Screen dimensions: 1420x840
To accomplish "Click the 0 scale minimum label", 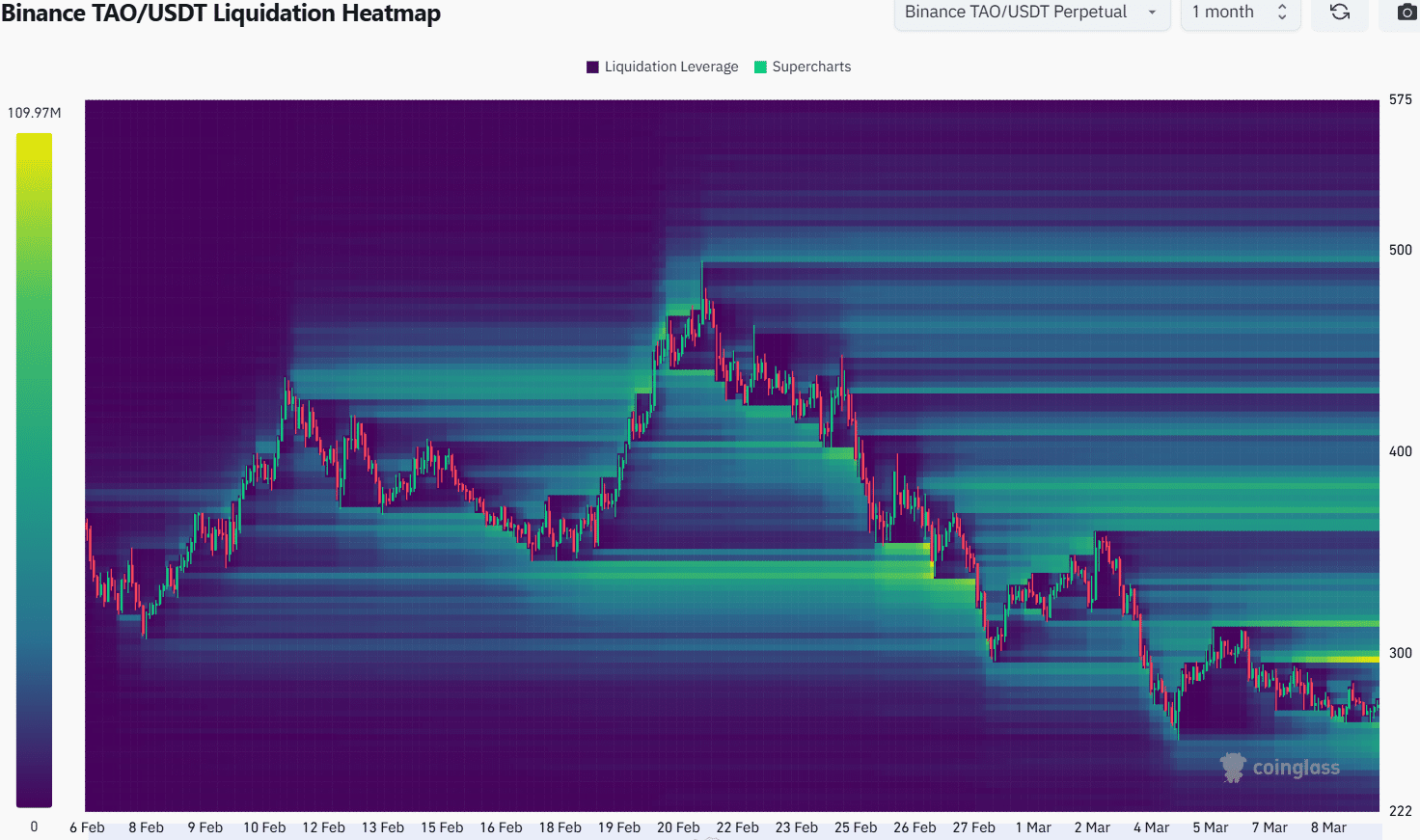I will [34, 826].
